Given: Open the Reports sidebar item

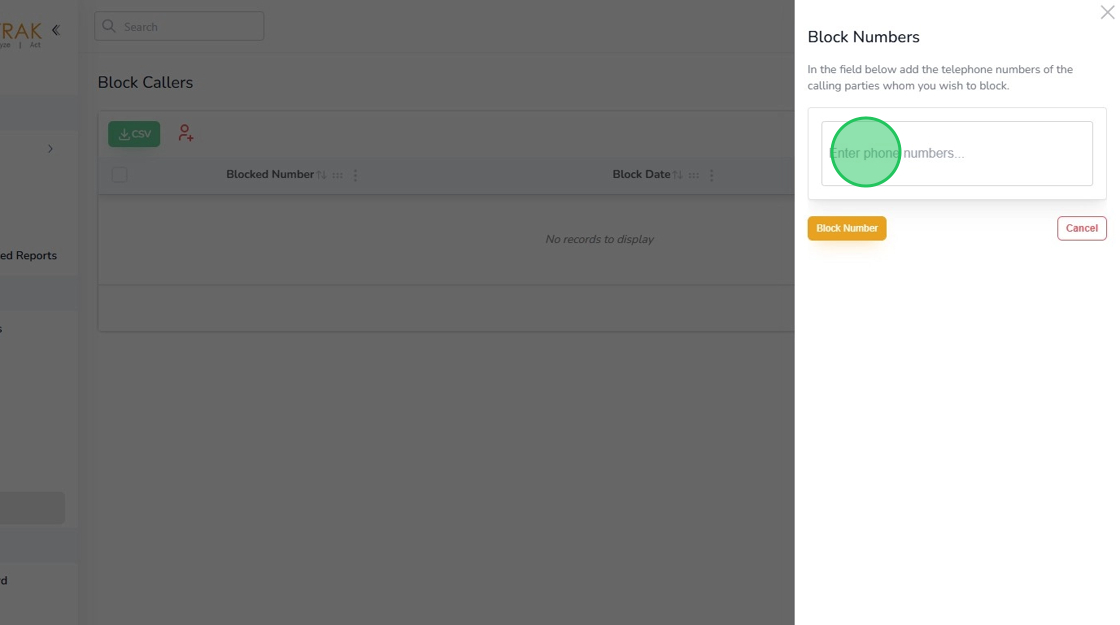Looking at the screenshot, I should coord(30,256).
